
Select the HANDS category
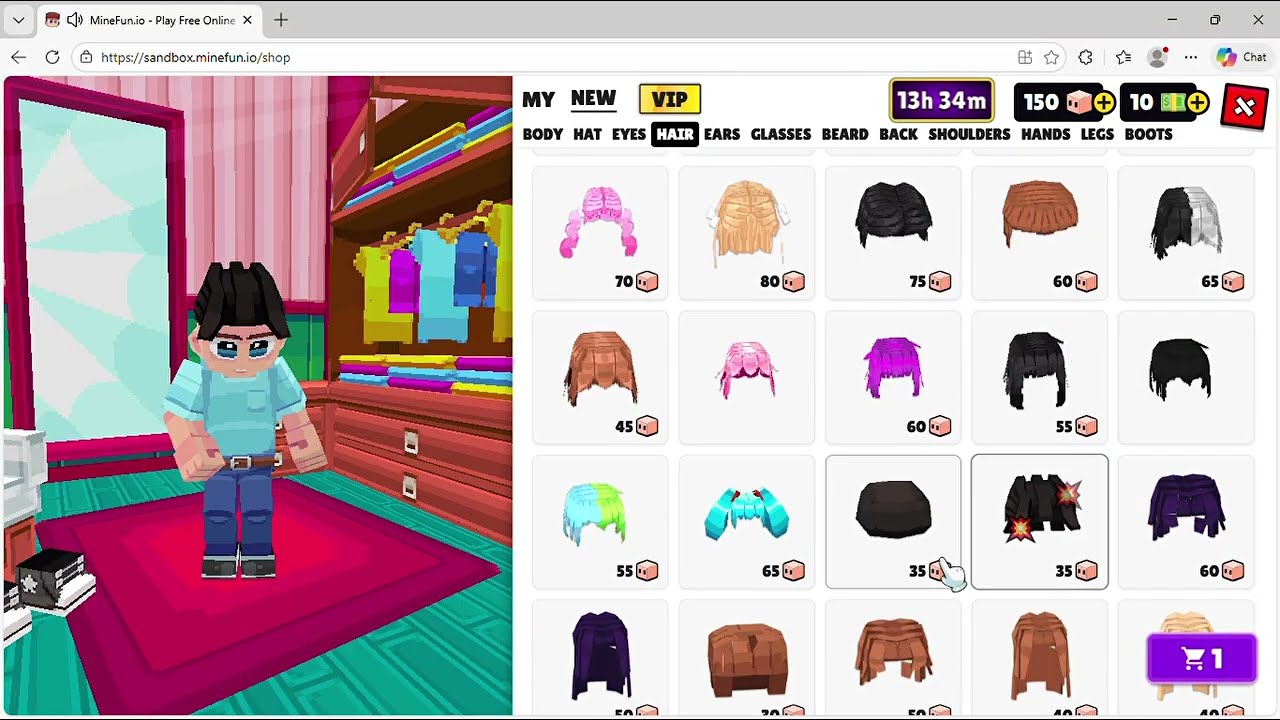(1046, 134)
